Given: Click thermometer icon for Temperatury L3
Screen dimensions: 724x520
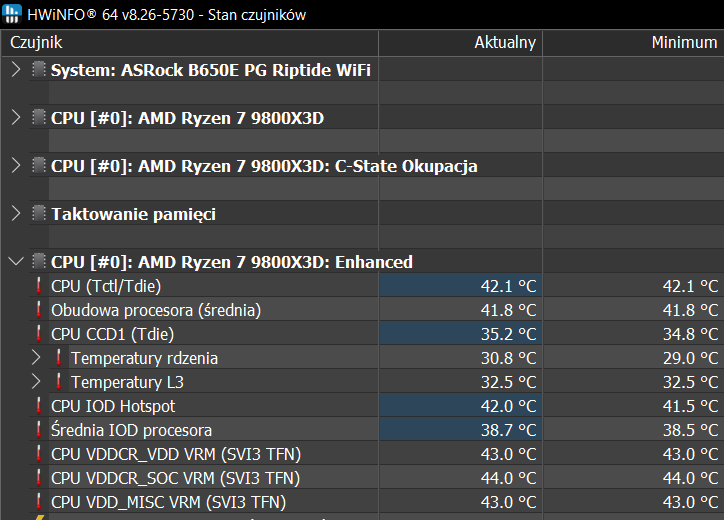Looking at the screenshot, I should 59,381.
